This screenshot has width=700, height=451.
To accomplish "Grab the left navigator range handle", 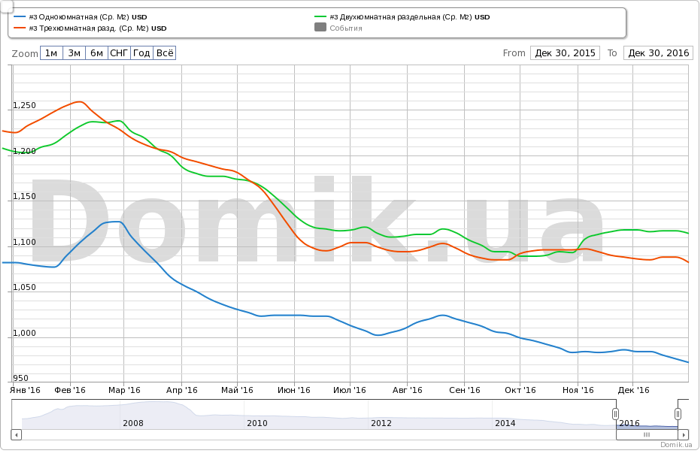I will coord(615,414).
